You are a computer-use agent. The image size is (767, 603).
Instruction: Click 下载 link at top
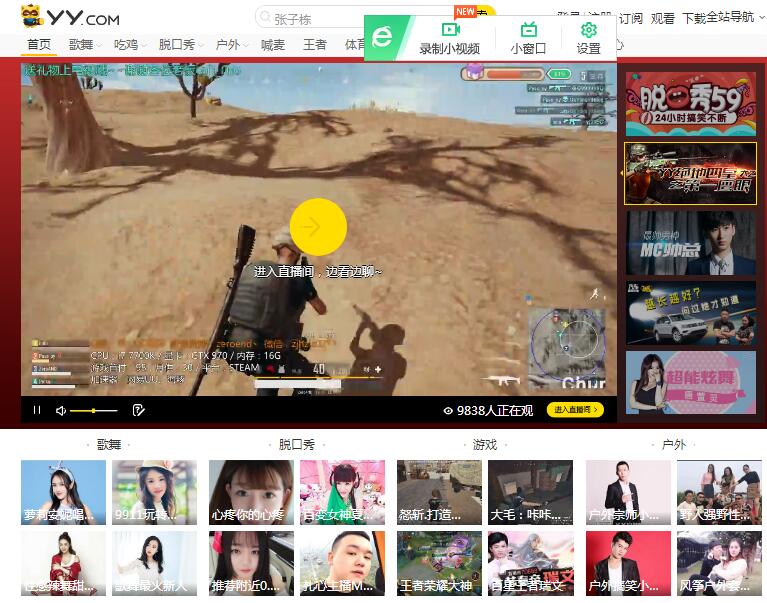tap(694, 18)
